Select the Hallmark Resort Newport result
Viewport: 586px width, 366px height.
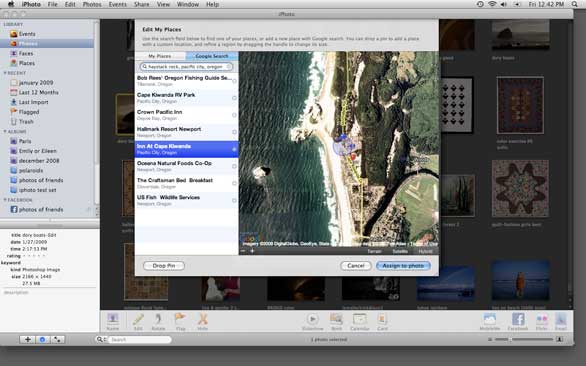coord(186,132)
